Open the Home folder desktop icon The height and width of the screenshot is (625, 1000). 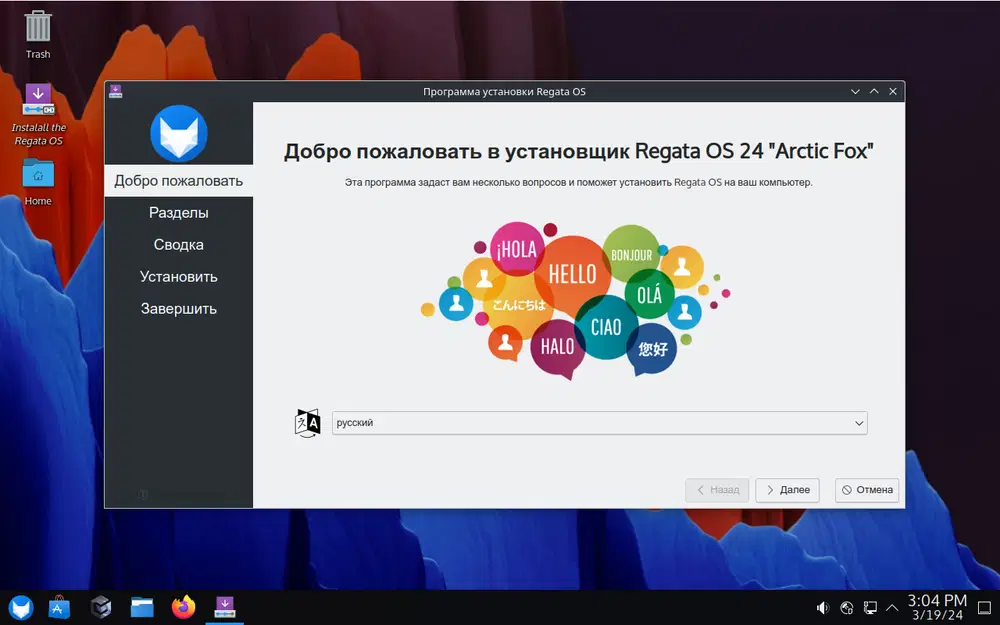coord(38,182)
